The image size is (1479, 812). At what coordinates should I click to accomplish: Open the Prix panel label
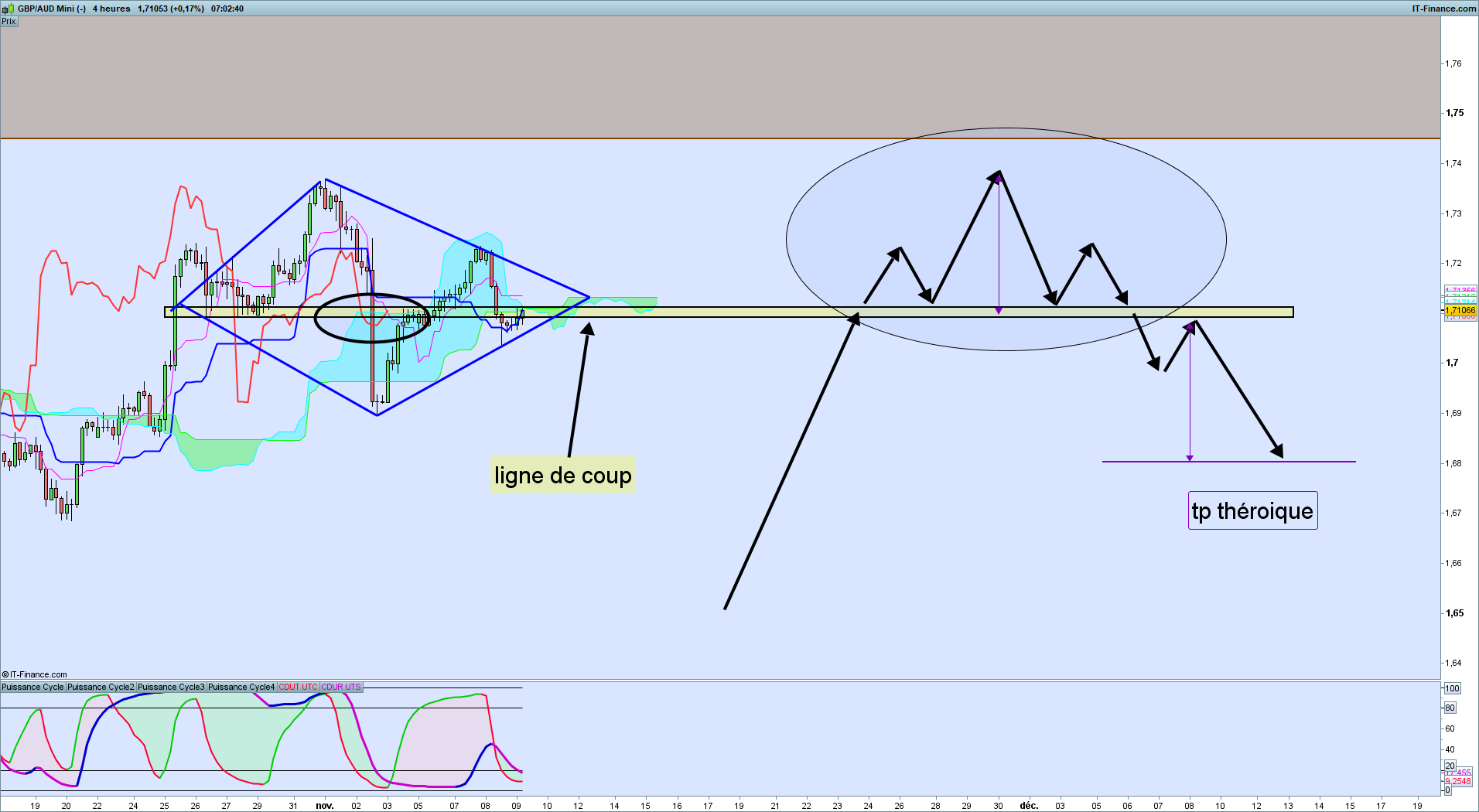point(9,21)
